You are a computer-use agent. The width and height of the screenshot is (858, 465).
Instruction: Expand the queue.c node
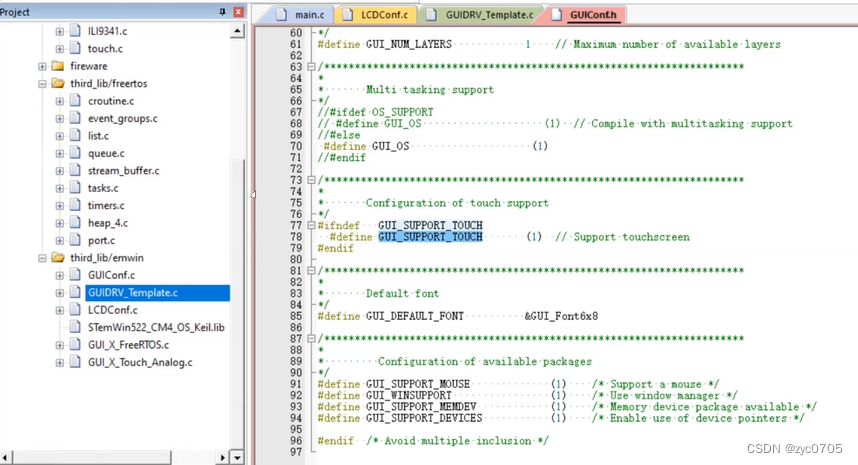click(59, 153)
